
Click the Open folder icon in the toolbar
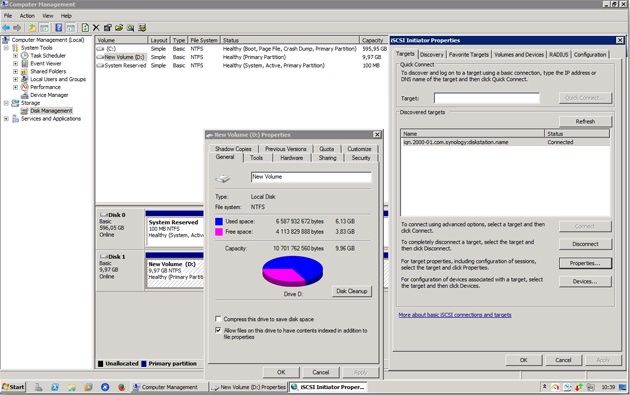[x=119, y=28]
